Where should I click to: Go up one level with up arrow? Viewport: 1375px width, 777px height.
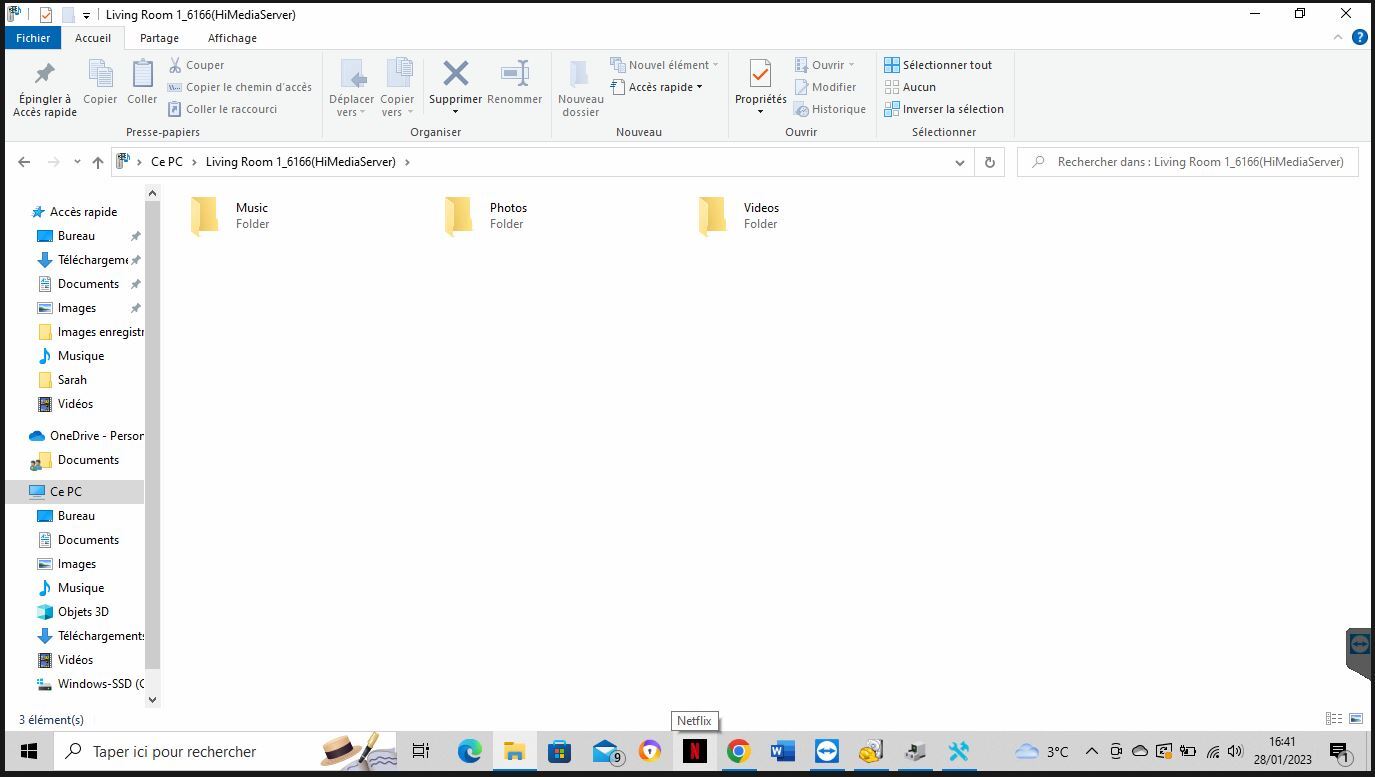(97, 162)
